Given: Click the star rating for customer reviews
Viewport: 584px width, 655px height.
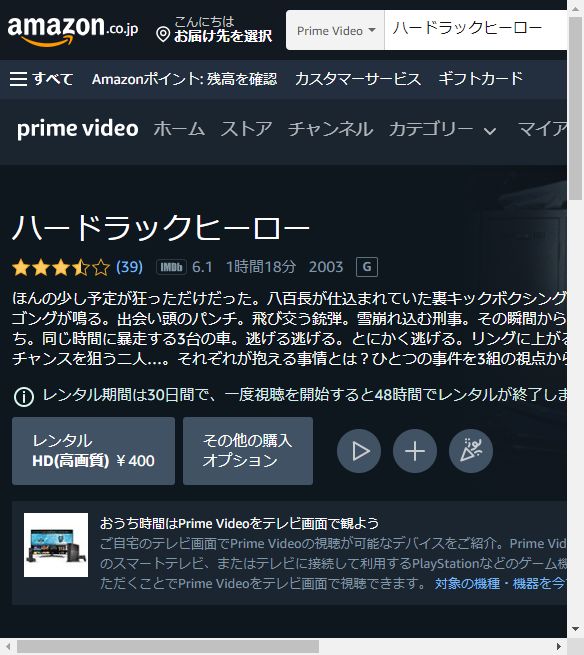Looking at the screenshot, I should click(61, 267).
